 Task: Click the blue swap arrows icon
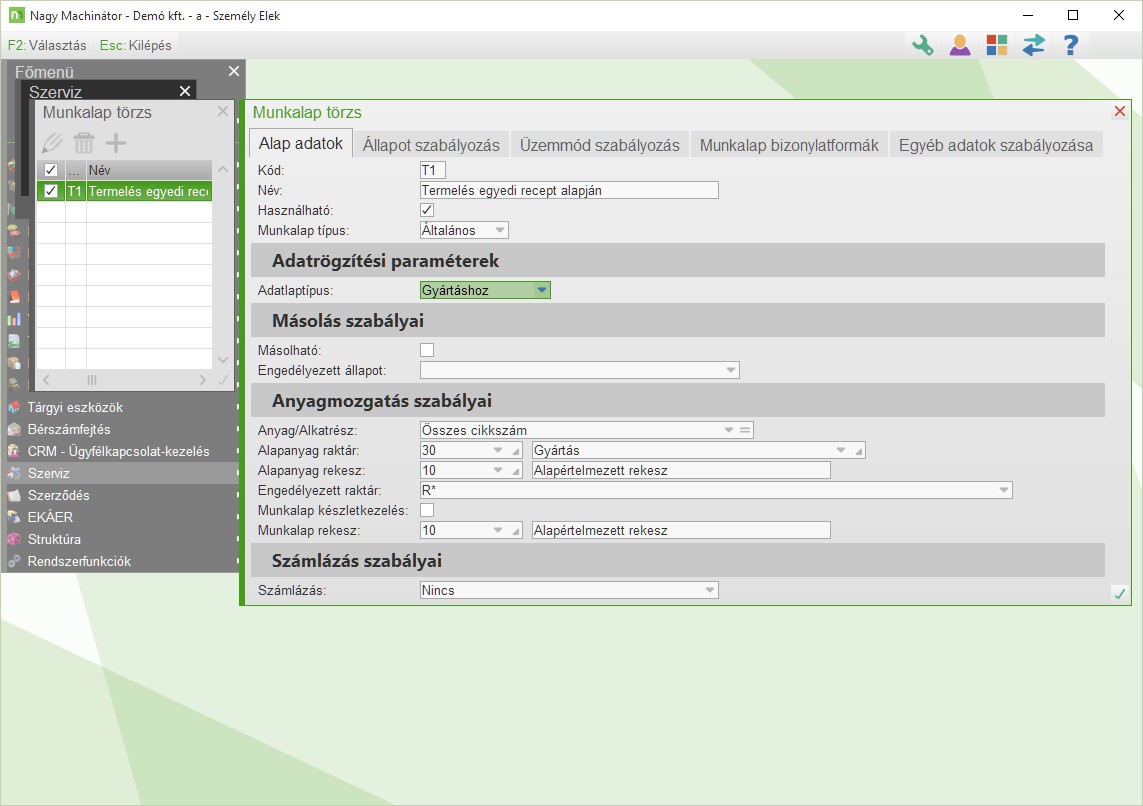[x=1033, y=45]
